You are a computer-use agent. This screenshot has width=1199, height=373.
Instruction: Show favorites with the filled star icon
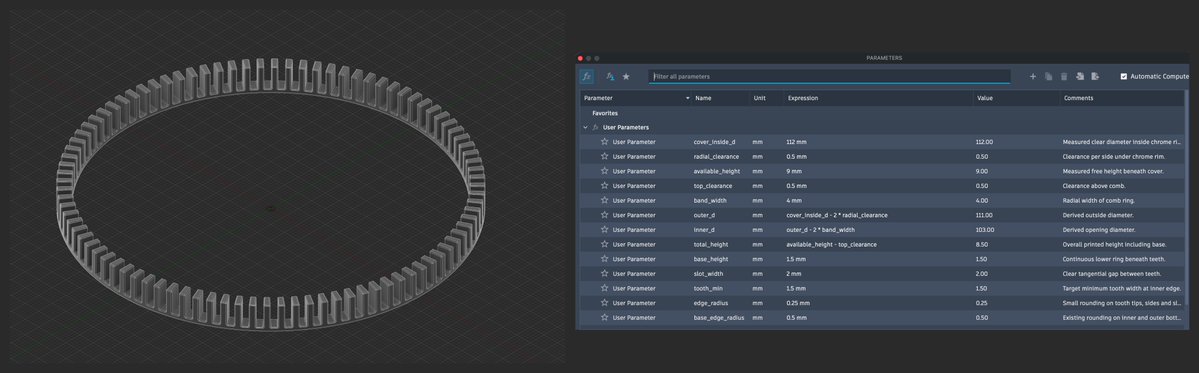click(626, 76)
